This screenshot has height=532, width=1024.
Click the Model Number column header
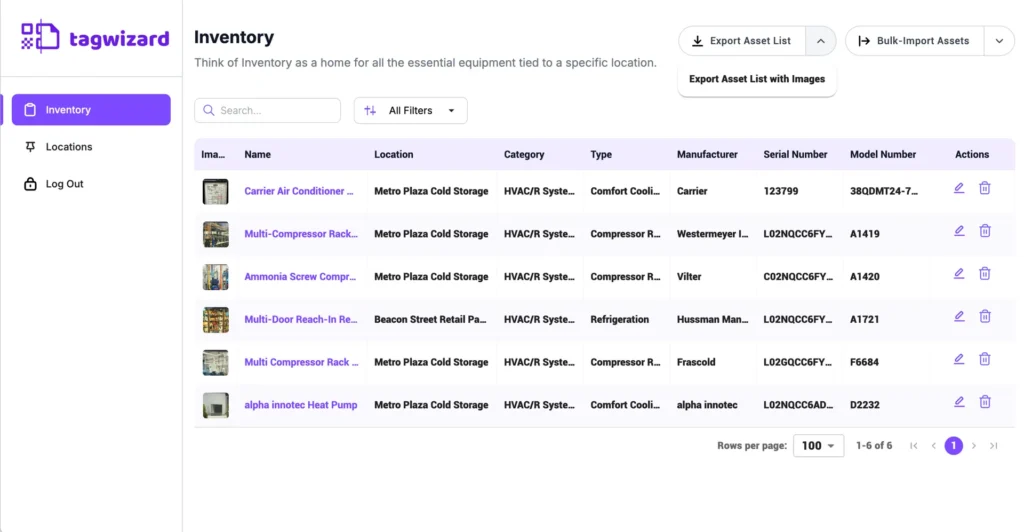click(x=883, y=155)
